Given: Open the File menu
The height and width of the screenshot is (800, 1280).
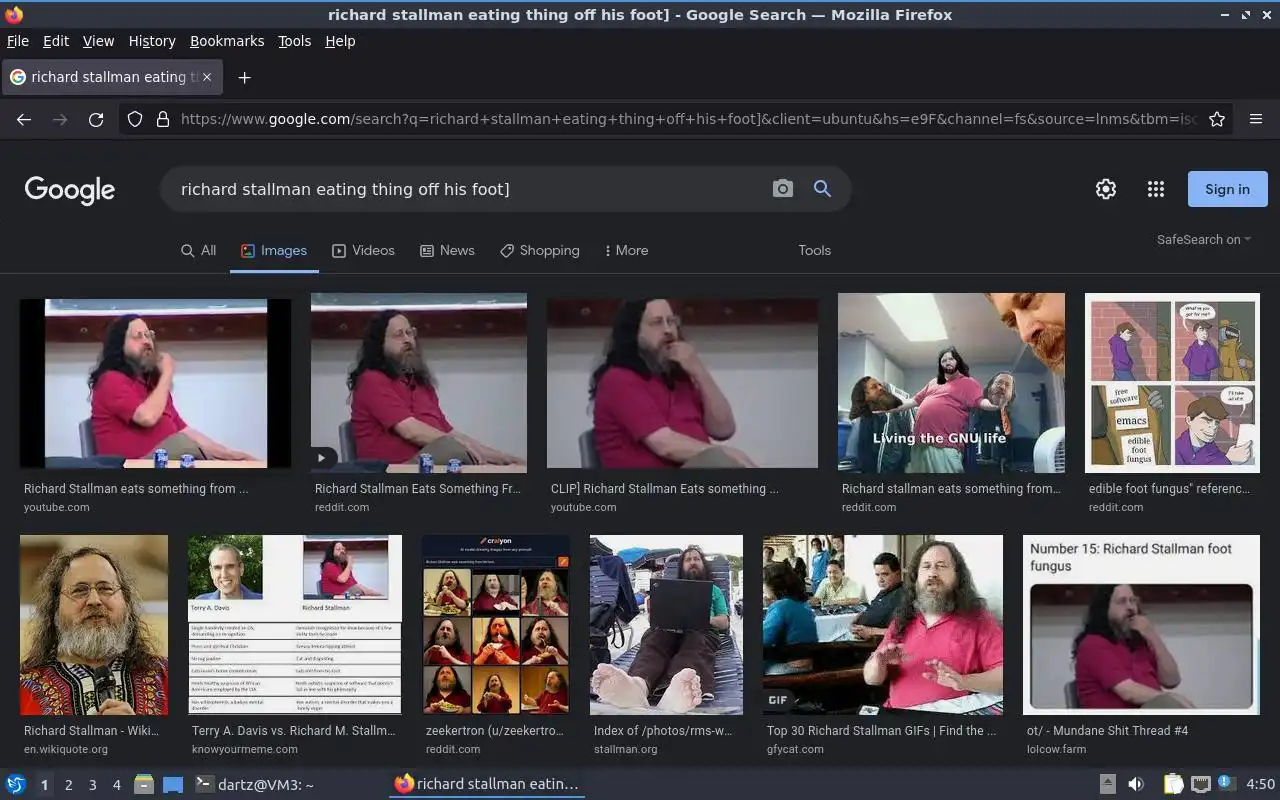Looking at the screenshot, I should [18, 41].
